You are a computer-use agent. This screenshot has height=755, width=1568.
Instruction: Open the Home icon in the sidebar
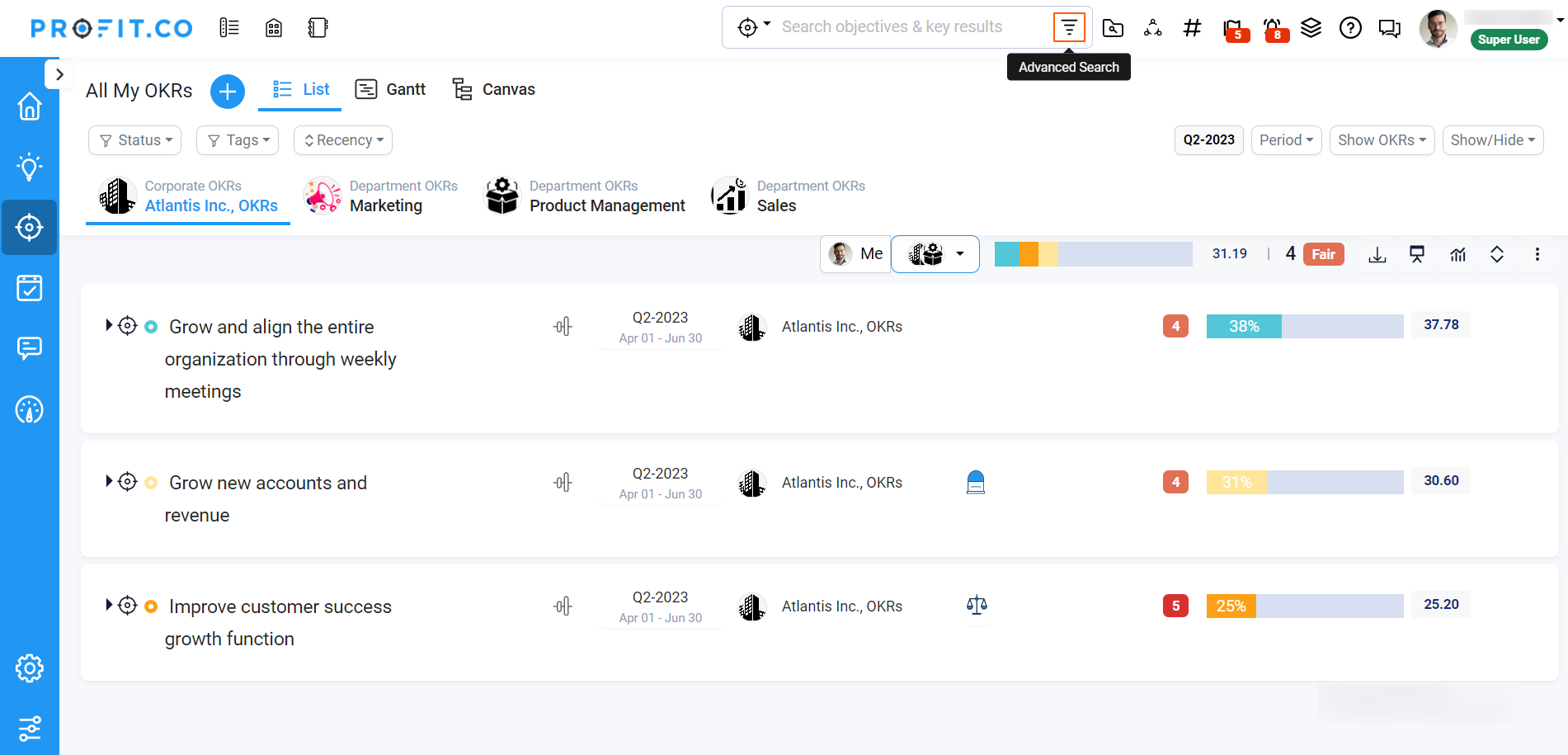click(x=30, y=106)
